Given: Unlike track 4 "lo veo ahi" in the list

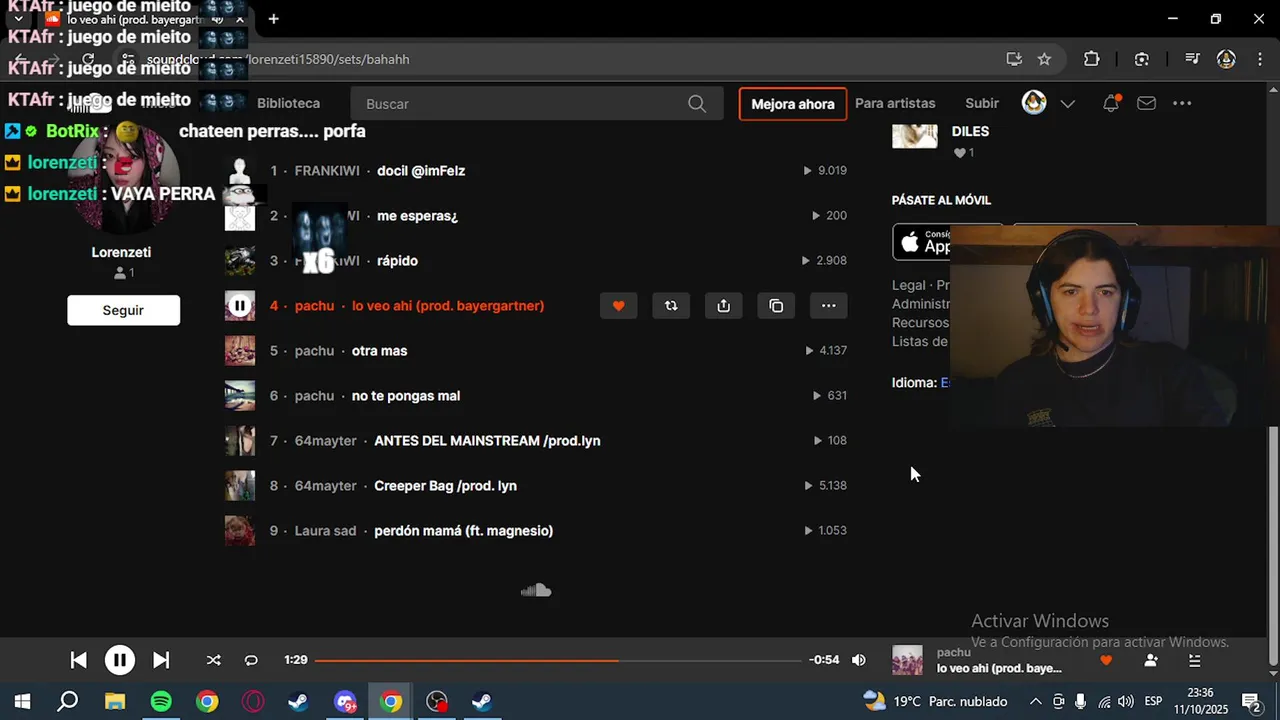Looking at the screenshot, I should 618,306.
